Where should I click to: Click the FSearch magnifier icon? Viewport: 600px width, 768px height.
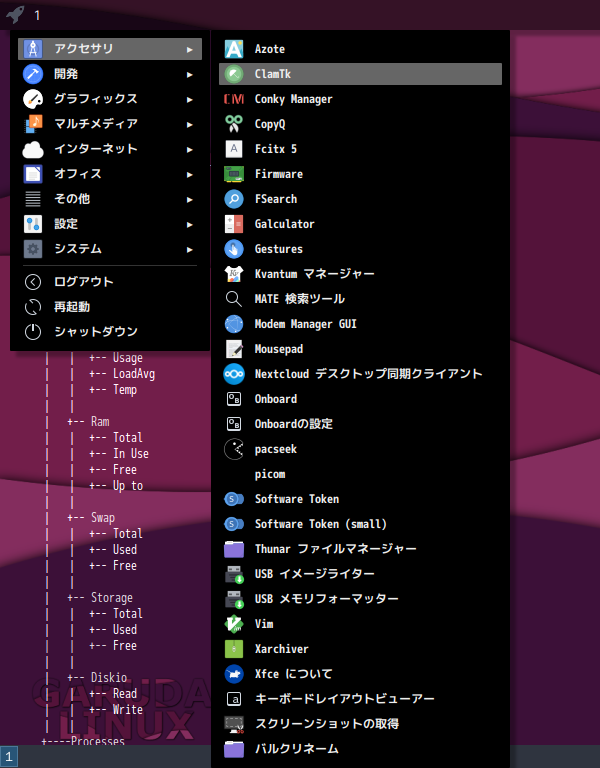[x=234, y=199]
